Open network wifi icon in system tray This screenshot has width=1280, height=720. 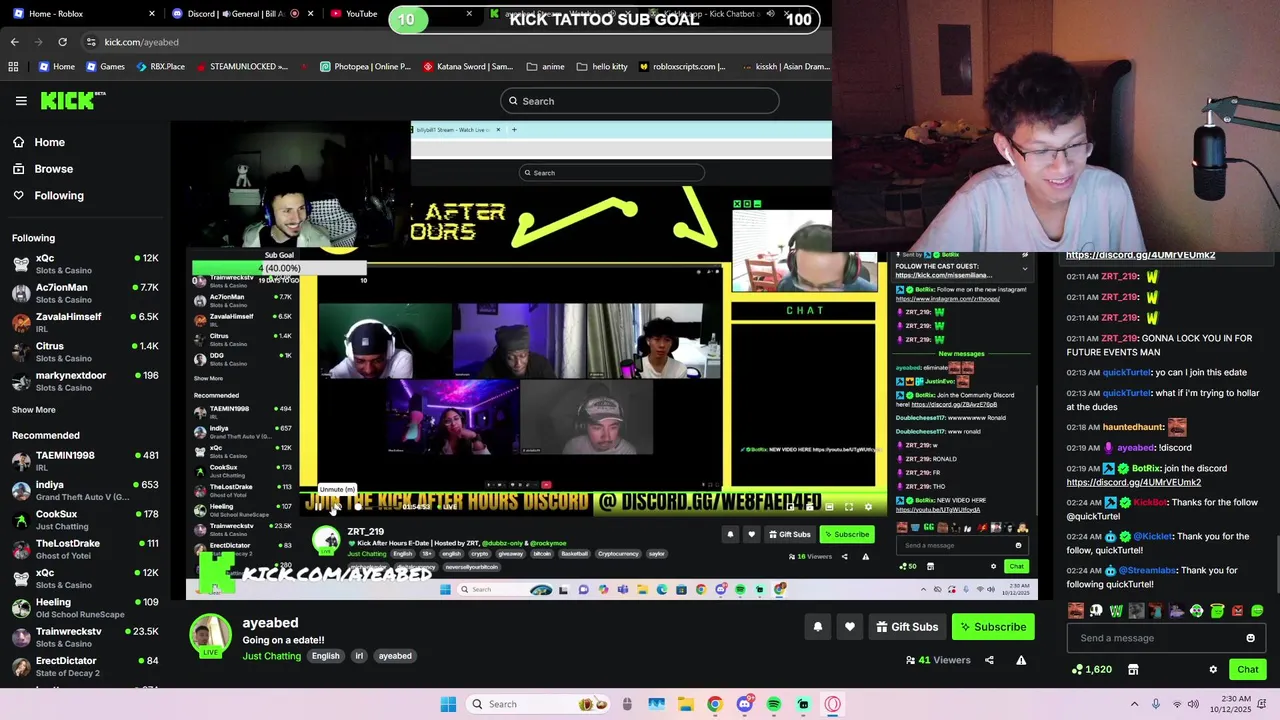tap(1177, 704)
